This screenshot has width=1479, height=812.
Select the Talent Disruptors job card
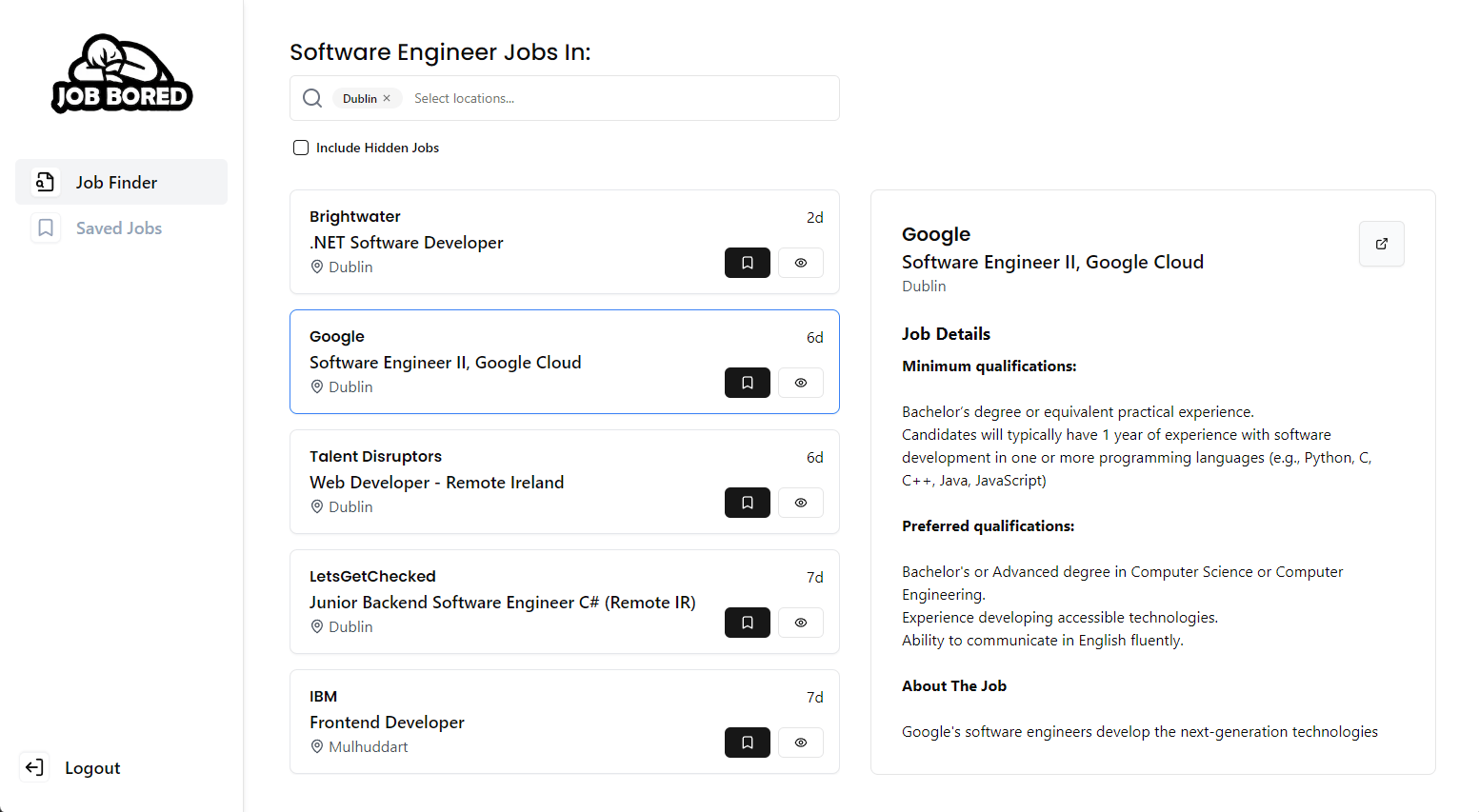[565, 482]
